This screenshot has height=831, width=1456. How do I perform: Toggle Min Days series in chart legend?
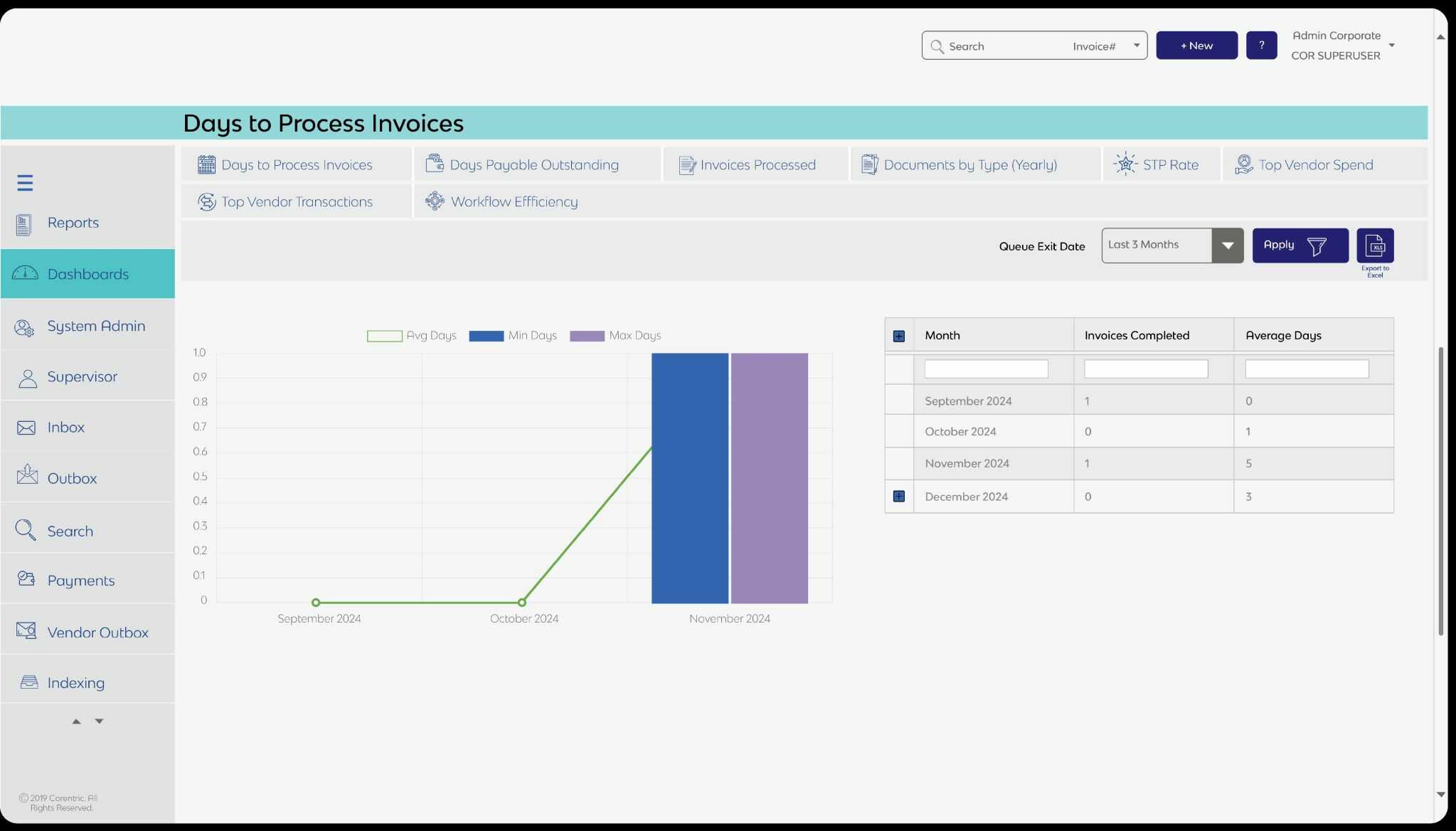[x=485, y=335]
